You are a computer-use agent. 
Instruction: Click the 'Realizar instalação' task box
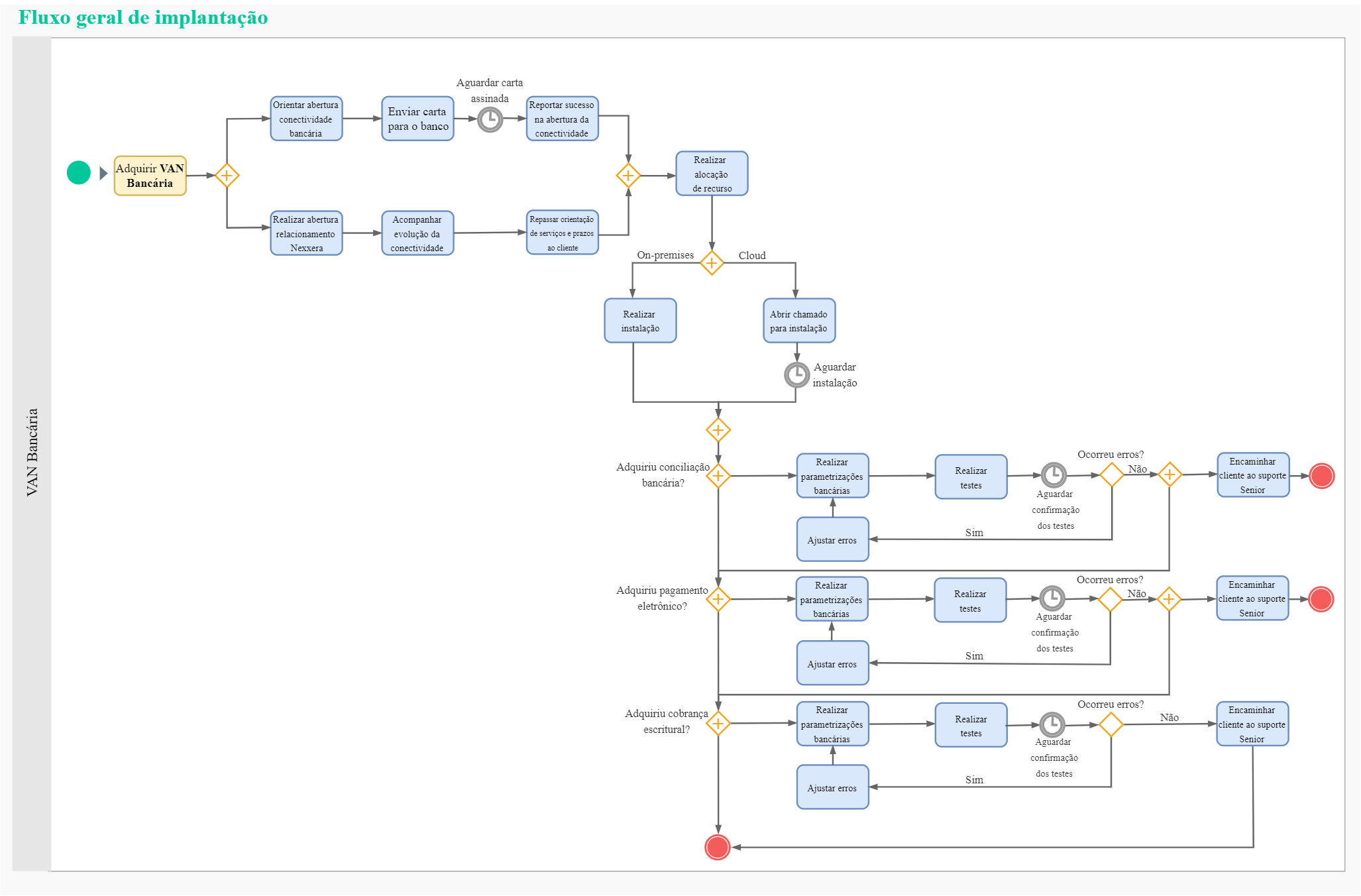click(x=640, y=321)
